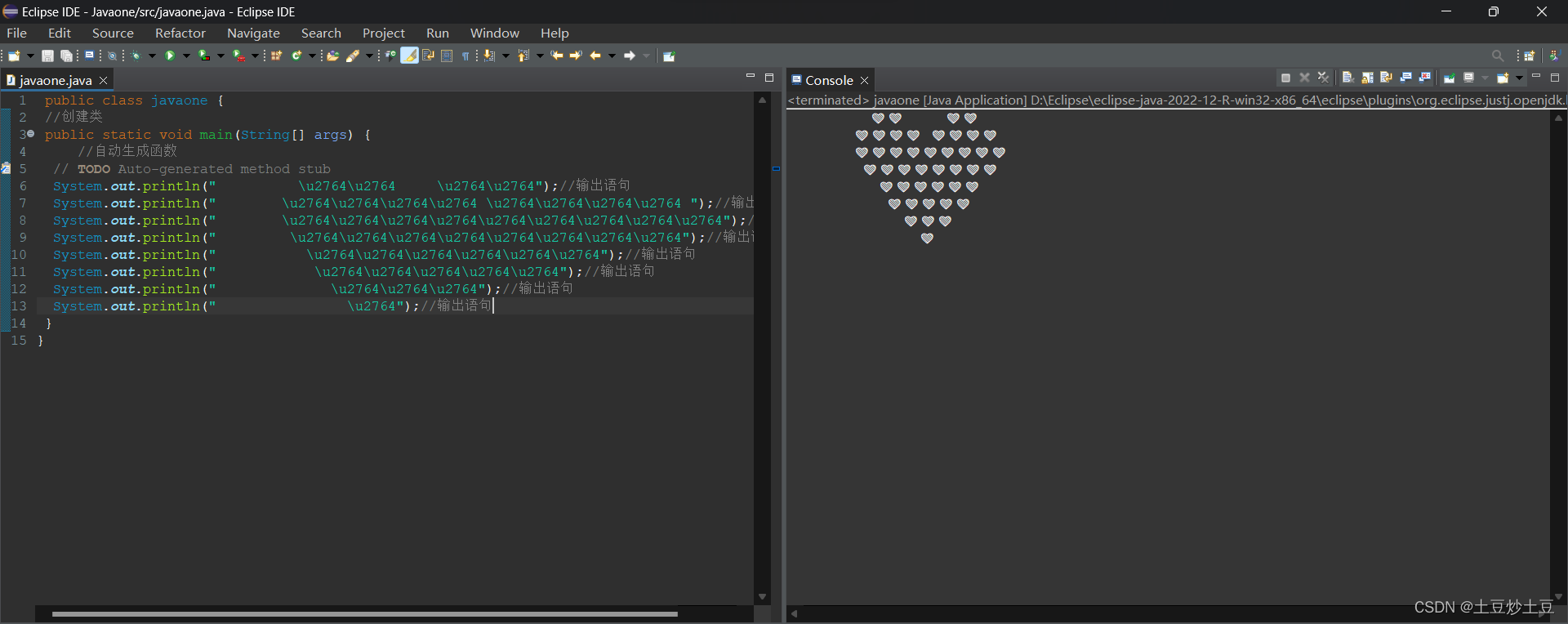Screen dimensions: 1568x624
Task: Jump to the next edit location icon
Action: tap(575, 56)
